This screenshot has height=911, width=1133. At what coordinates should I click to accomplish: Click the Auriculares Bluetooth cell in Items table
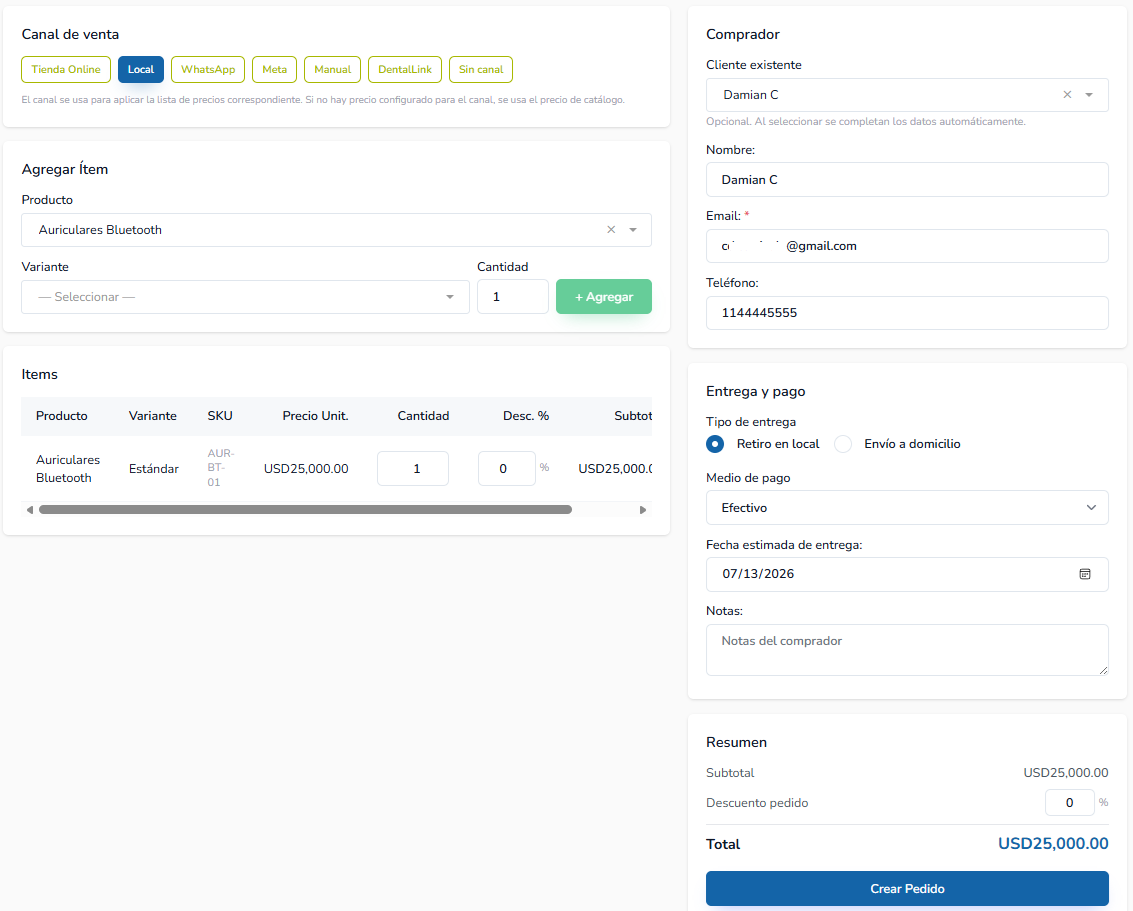[68, 469]
